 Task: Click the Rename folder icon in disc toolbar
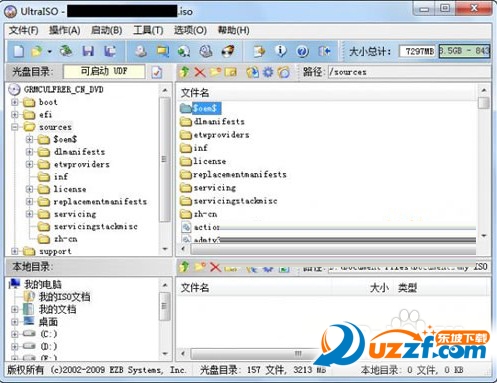tap(231, 72)
